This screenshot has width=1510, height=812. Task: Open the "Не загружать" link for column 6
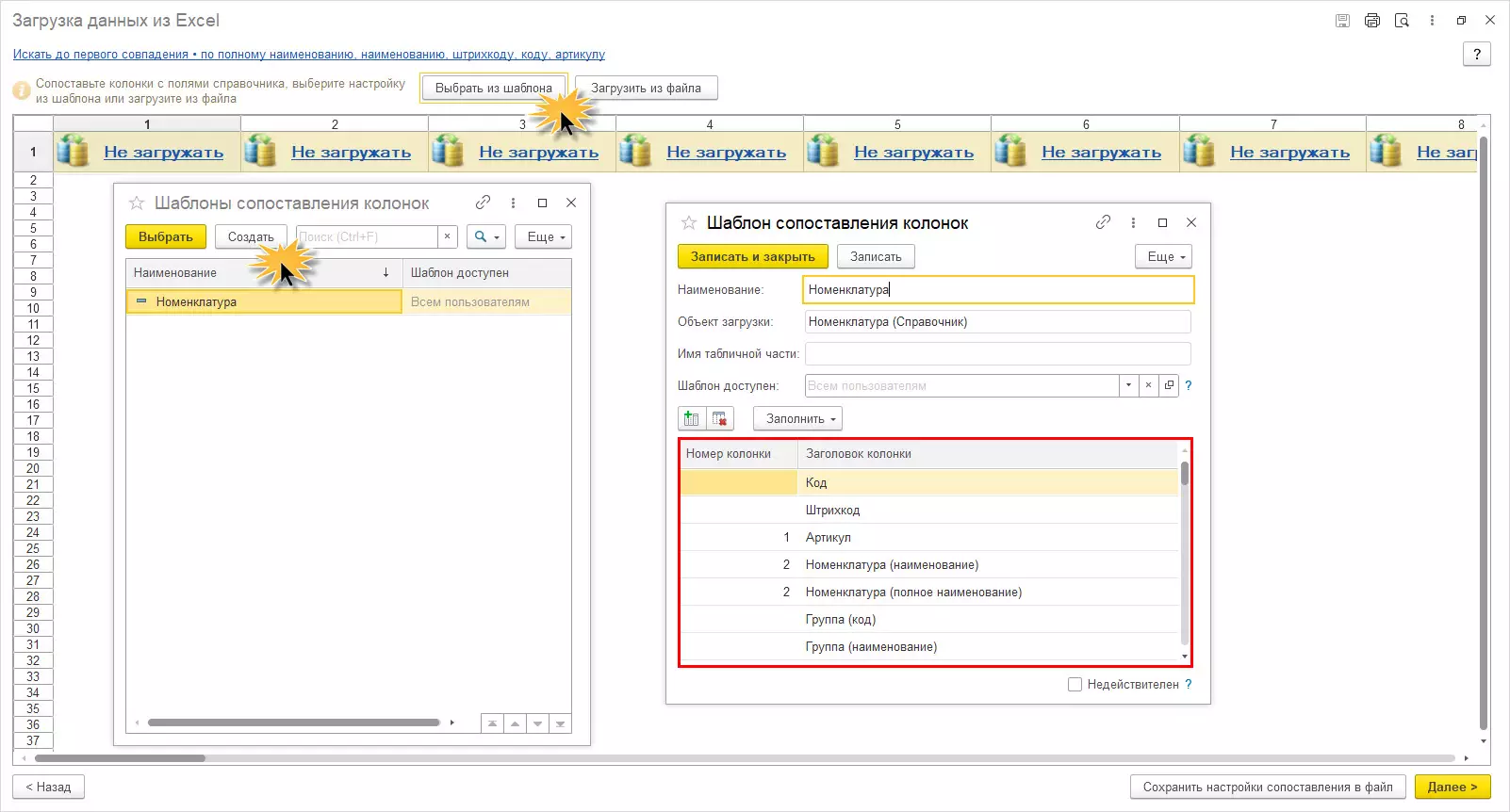click(1102, 153)
